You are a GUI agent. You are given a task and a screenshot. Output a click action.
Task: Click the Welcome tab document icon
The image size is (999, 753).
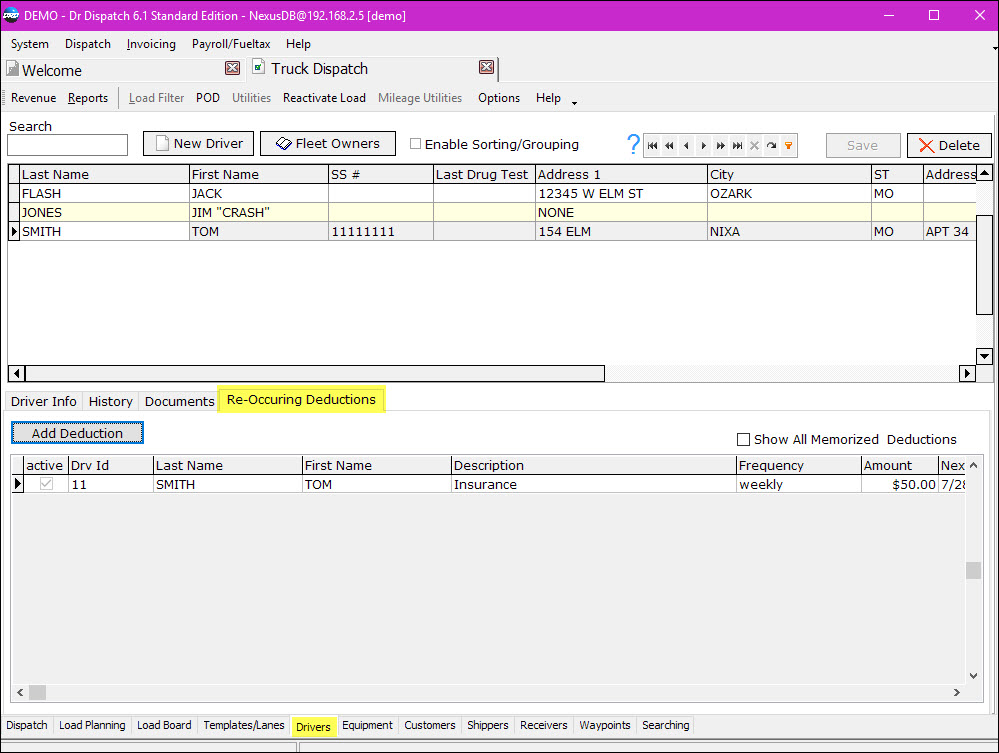coord(12,68)
